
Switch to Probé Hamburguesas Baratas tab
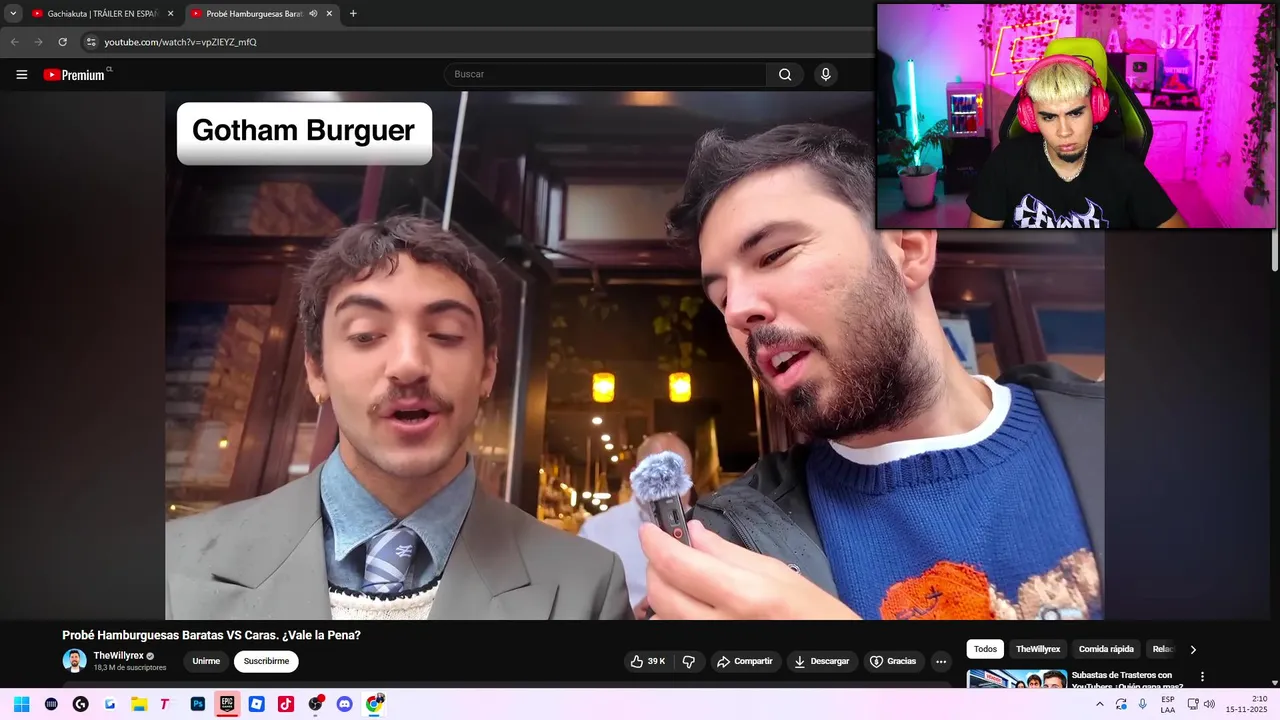coord(260,14)
